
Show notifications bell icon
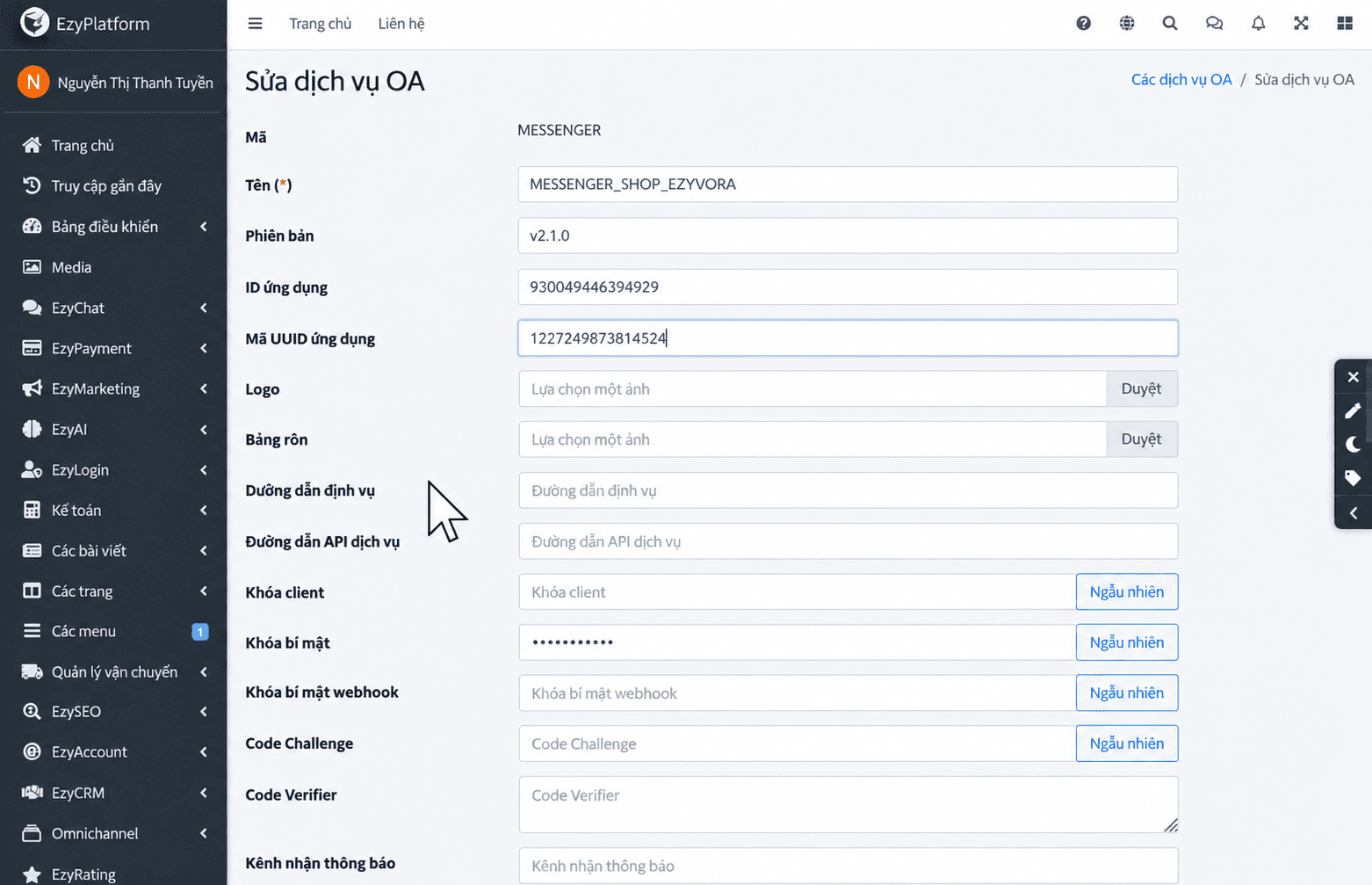tap(1258, 24)
